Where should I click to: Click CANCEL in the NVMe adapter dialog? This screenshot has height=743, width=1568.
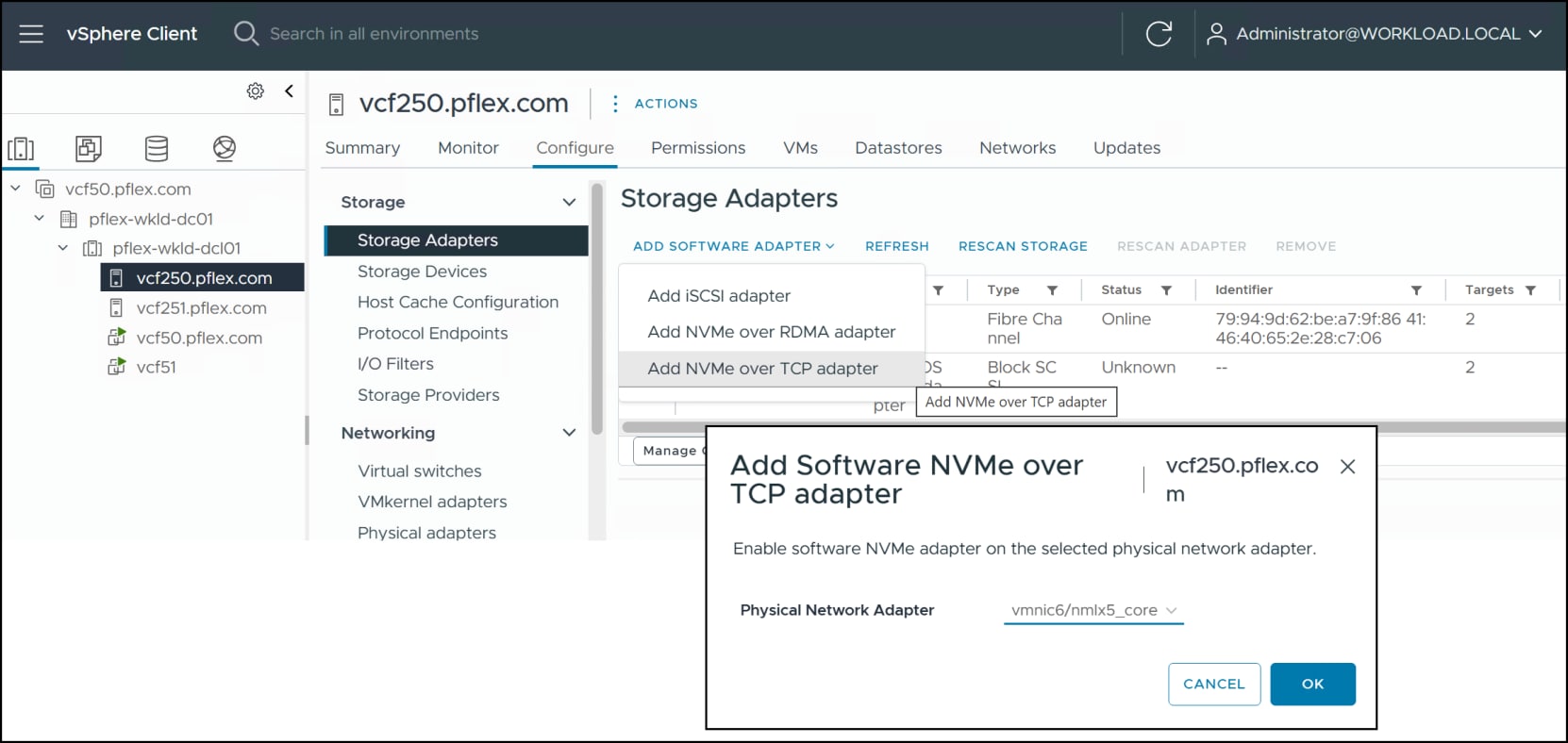[1214, 685]
